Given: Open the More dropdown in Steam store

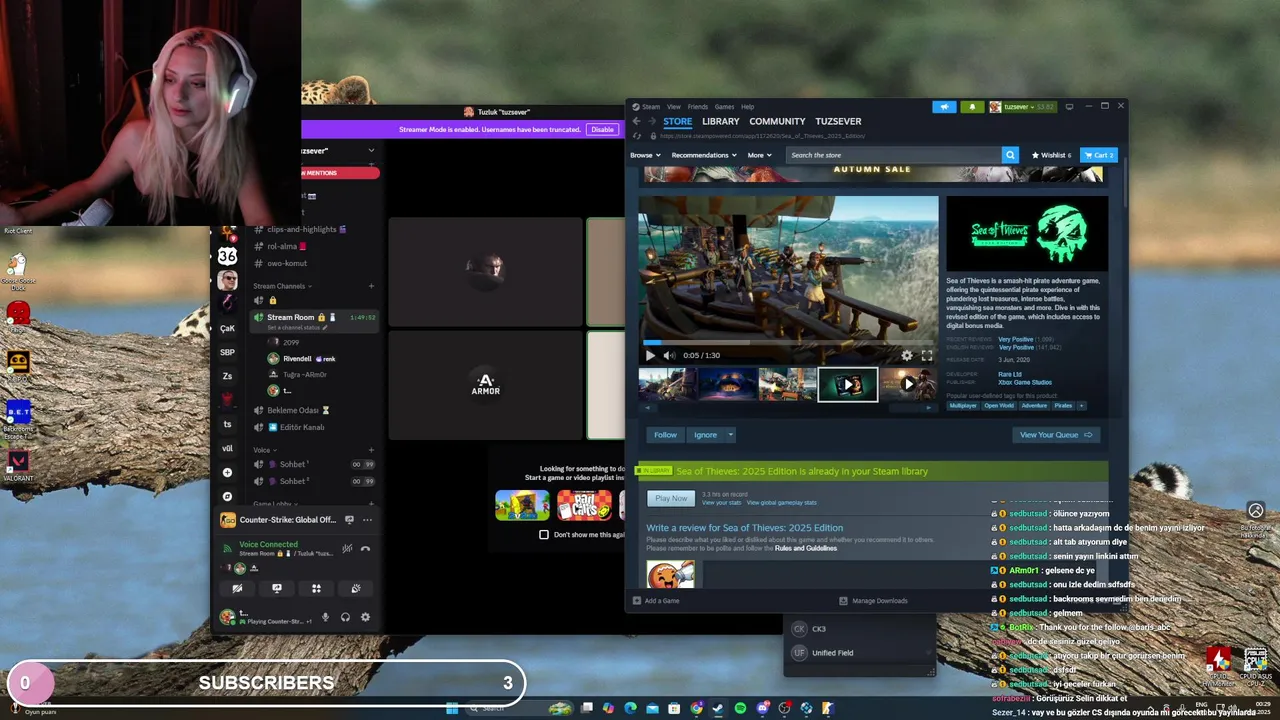Looking at the screenshot, I should pyautogui.click(x=759, y=155).
